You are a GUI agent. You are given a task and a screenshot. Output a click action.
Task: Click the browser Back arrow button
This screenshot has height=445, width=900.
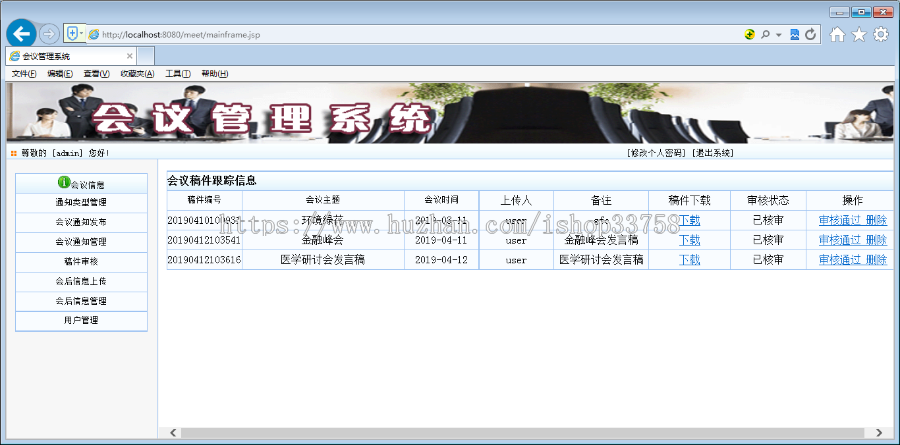click(21, 34)
